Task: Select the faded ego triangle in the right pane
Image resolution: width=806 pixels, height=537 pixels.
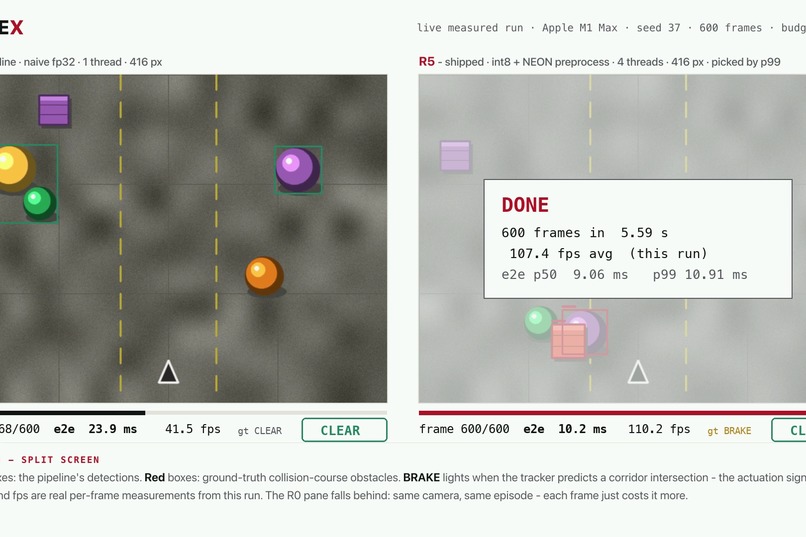Action: [x=638, y=372]
